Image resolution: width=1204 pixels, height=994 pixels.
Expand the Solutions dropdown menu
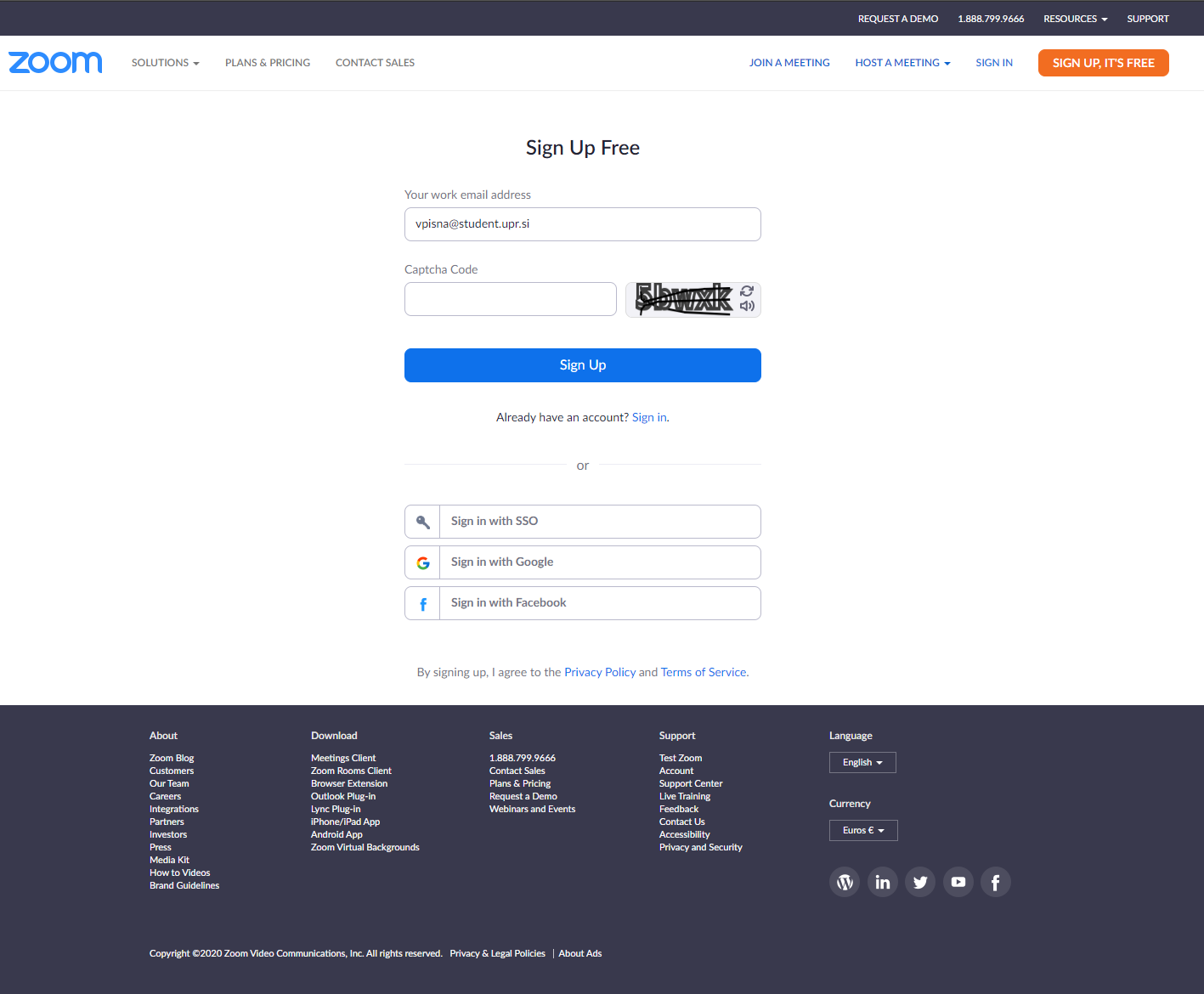[166, 63]
